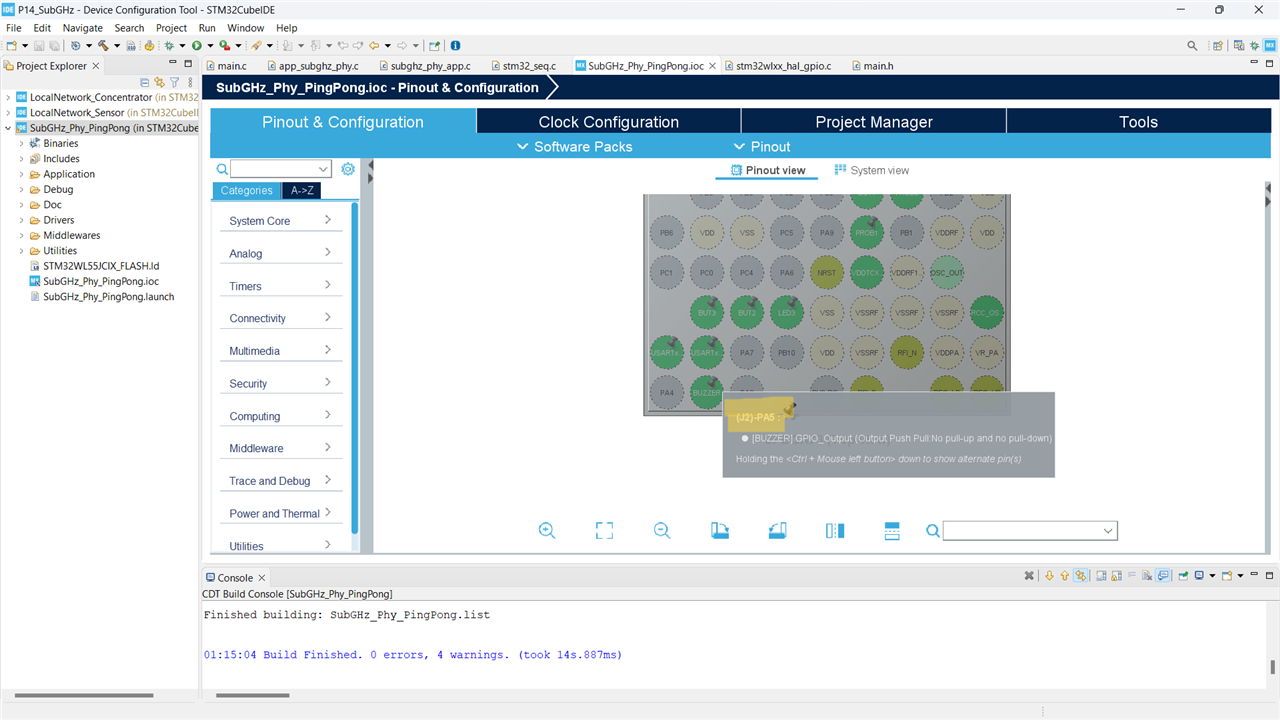Click the Run green play toolbar icon
Image resolution: width=1280 pixels, height=720 pixels.
click(x=197, y=45)
